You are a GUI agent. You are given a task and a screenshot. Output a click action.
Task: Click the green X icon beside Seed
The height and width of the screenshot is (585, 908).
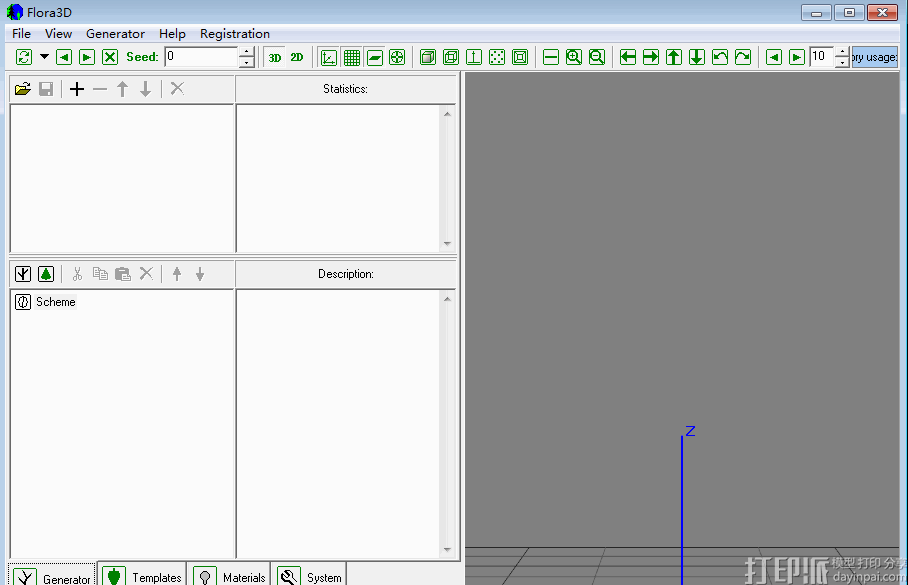pyautogui.click(x=110, y=57)
